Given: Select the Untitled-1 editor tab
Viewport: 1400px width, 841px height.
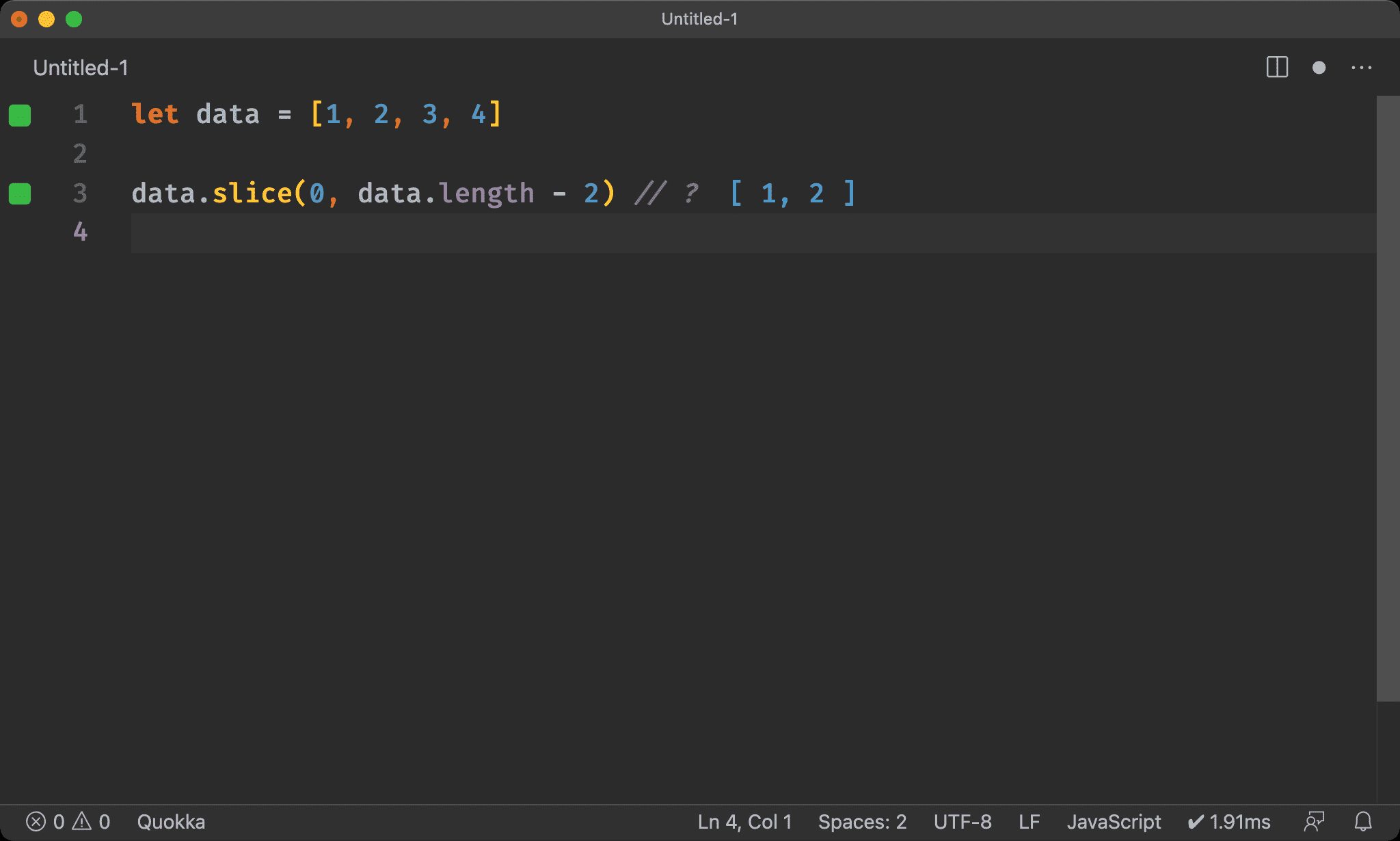Looking at the screenshot, I should pyautogui.click(x=81, y=68).
